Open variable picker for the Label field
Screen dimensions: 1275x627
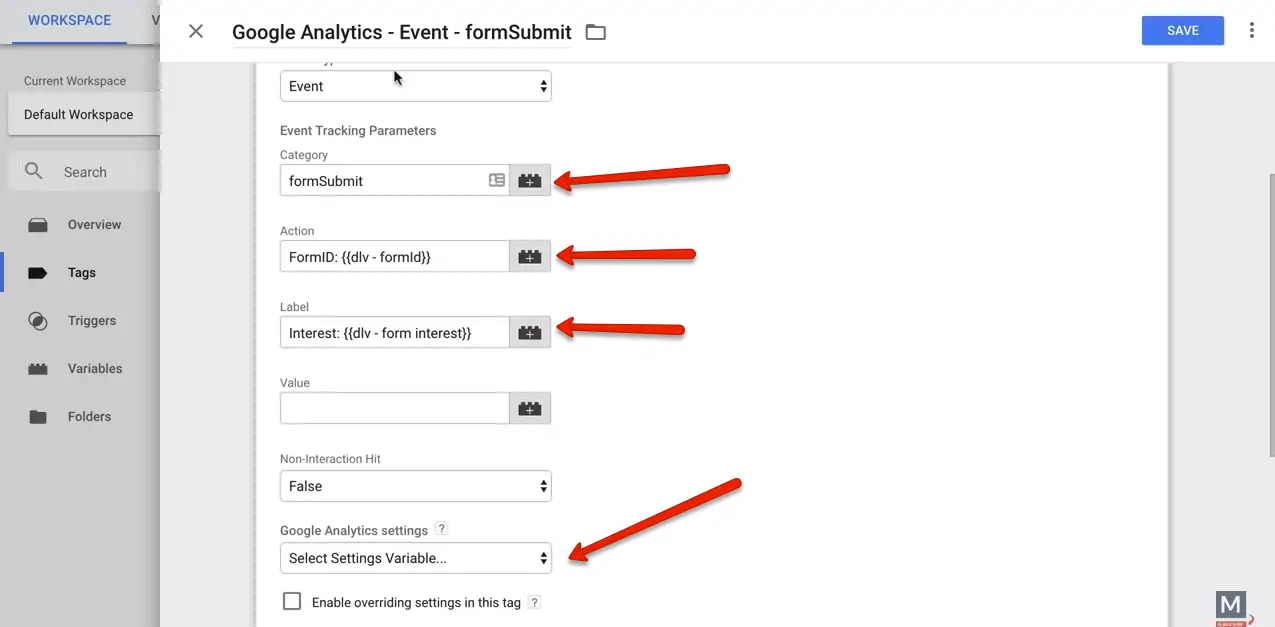tap(530, 332)
